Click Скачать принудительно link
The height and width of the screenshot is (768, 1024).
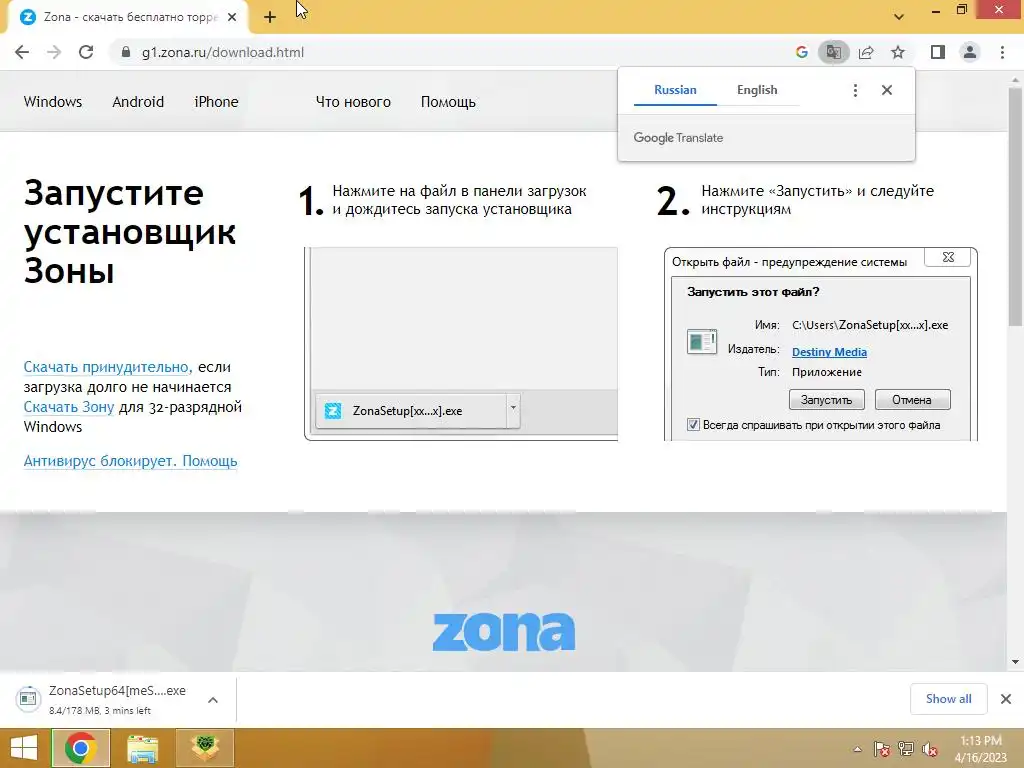(x=106, y=367)
